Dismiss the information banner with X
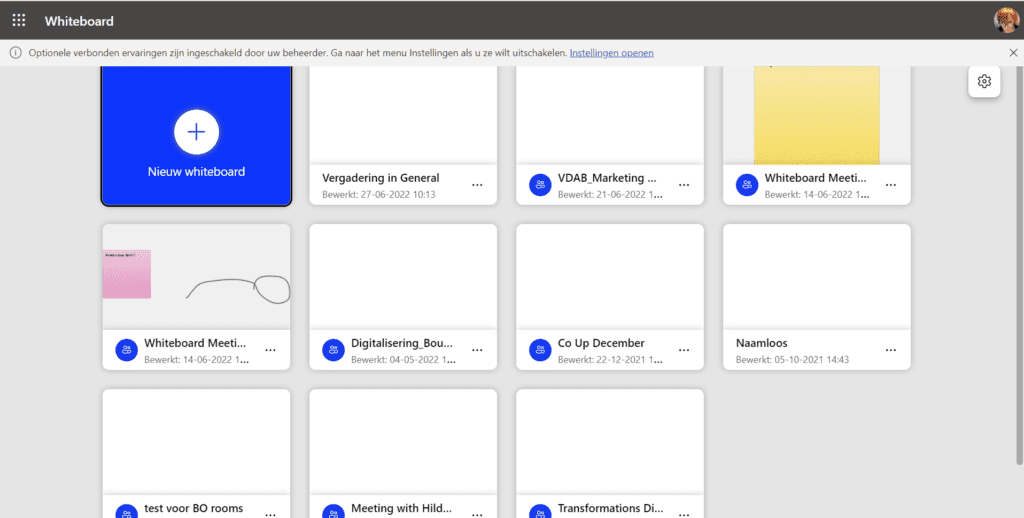 (1013, 53)
